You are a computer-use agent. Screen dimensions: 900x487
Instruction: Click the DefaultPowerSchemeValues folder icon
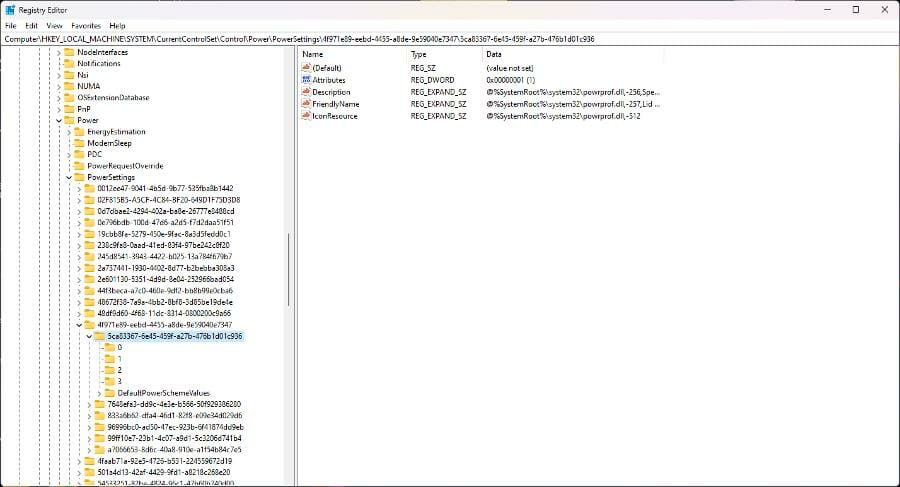pos(110,393)
